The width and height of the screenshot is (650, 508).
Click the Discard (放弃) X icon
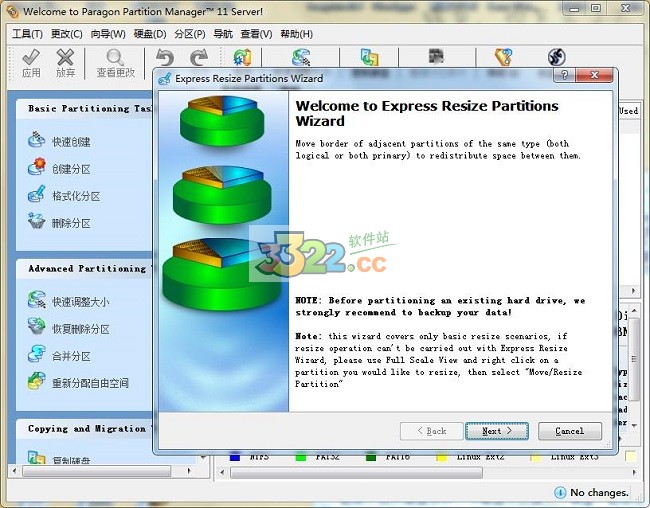tap(65, 57)
